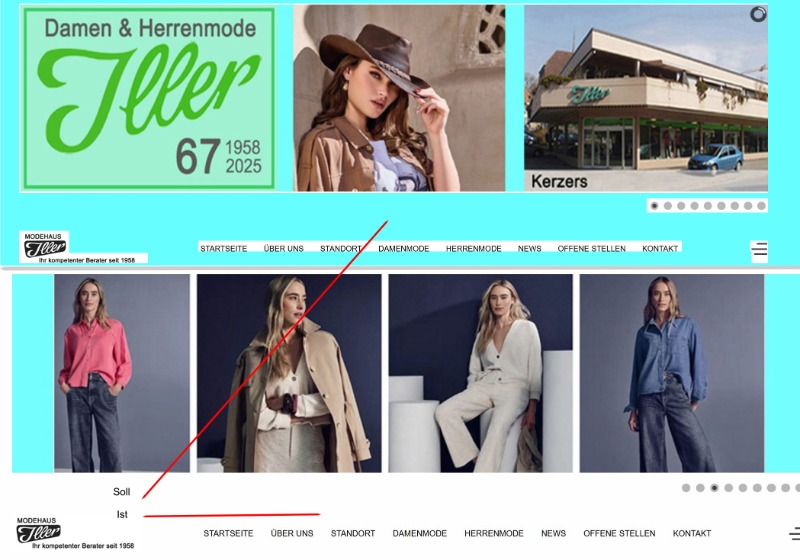Open the hamburger menu in lower navigation bar
The width and height of the screenshot is (800, 560).
click(794, 533)
